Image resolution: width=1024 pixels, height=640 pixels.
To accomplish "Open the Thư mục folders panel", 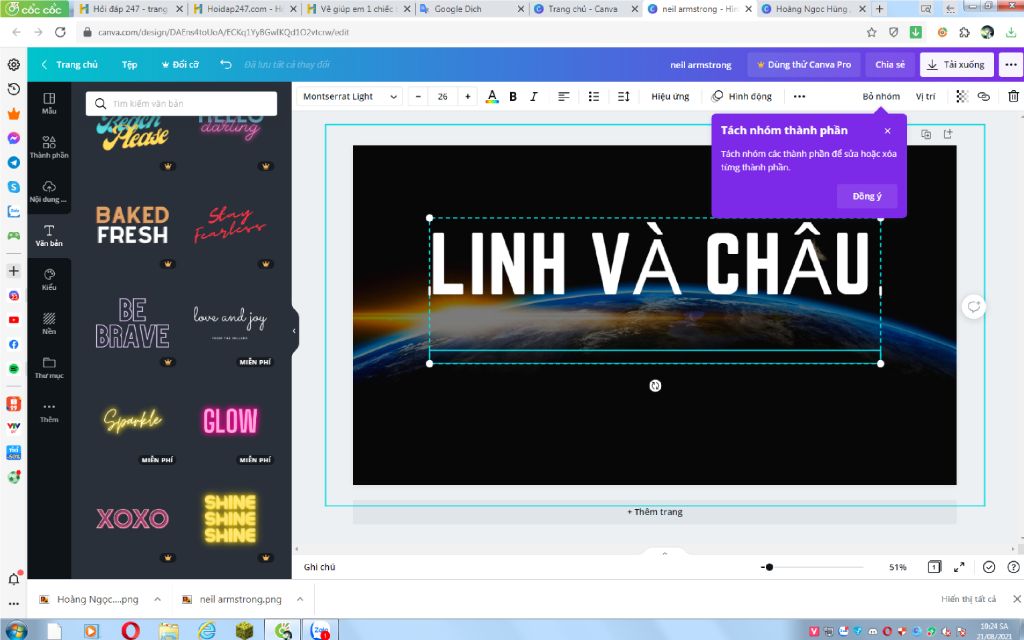I will [49, 368].
